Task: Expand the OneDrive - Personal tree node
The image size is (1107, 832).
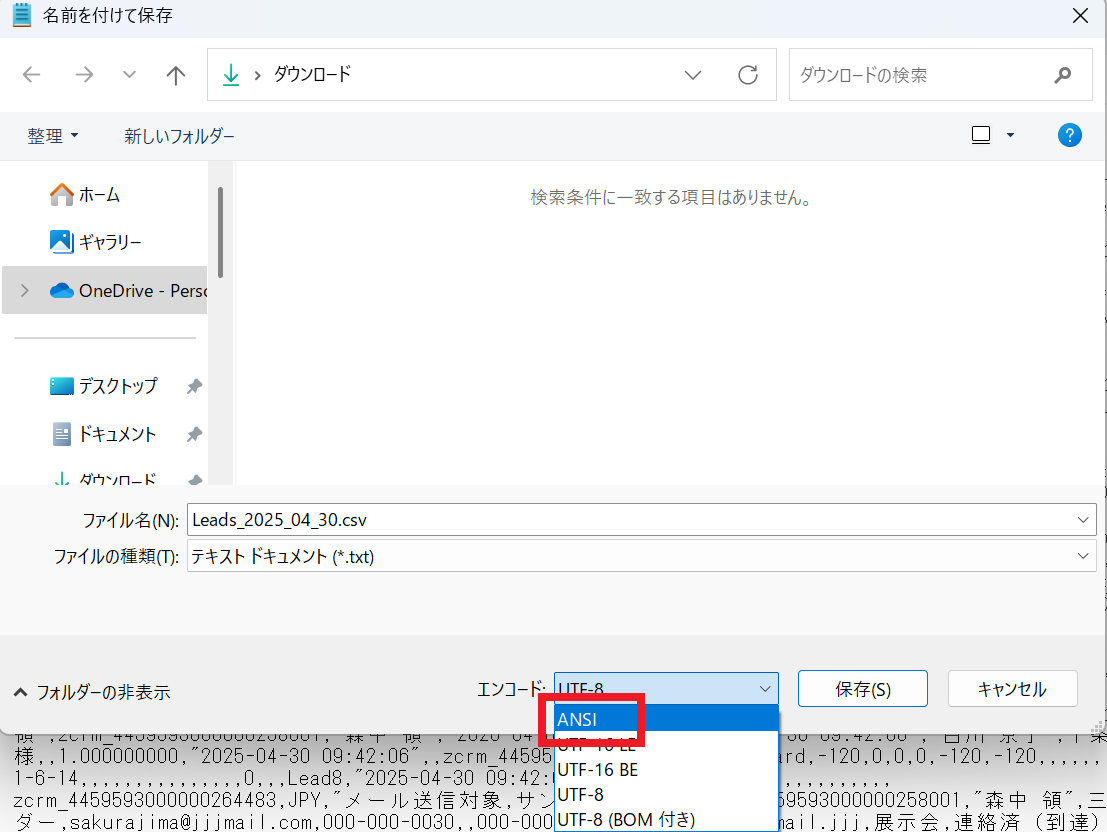Action: coord(25,290)
